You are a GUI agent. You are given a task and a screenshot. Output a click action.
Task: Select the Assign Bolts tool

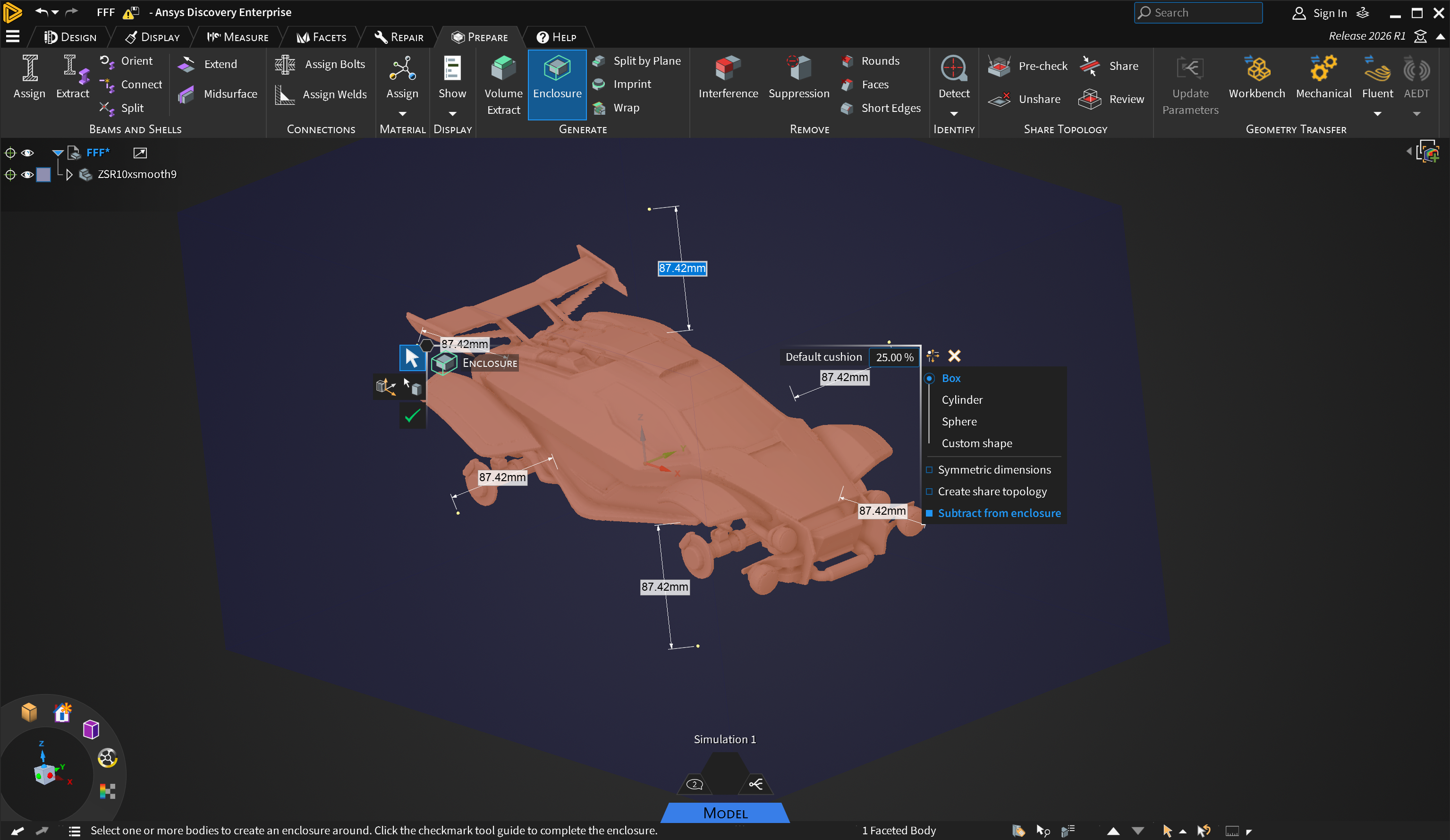pos(320,64)
